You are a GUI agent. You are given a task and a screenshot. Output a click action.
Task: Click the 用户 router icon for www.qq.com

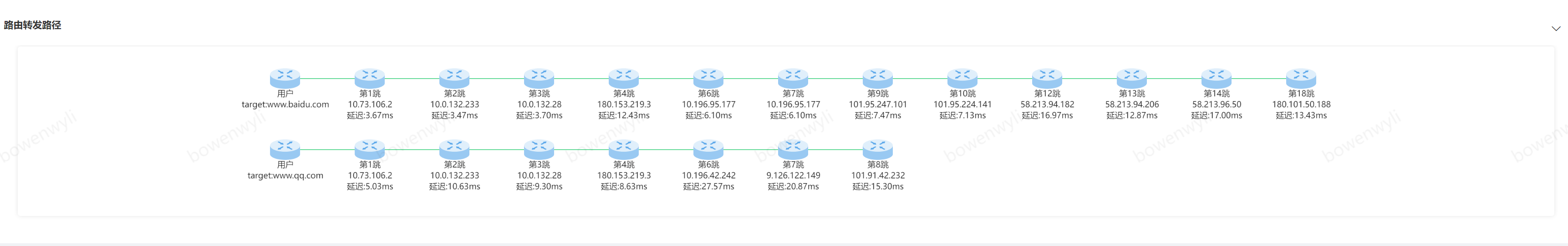tap(285, 149)
